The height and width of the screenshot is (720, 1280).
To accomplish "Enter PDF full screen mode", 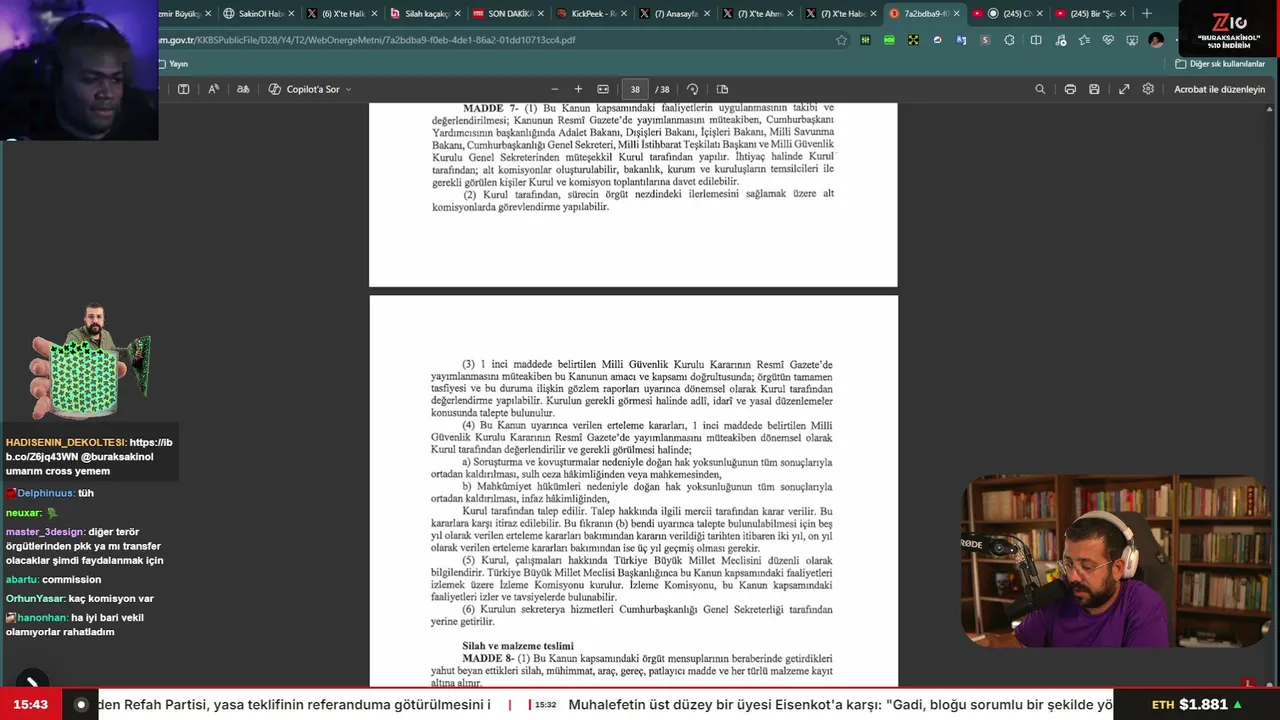I will (x=1124, y=89).
